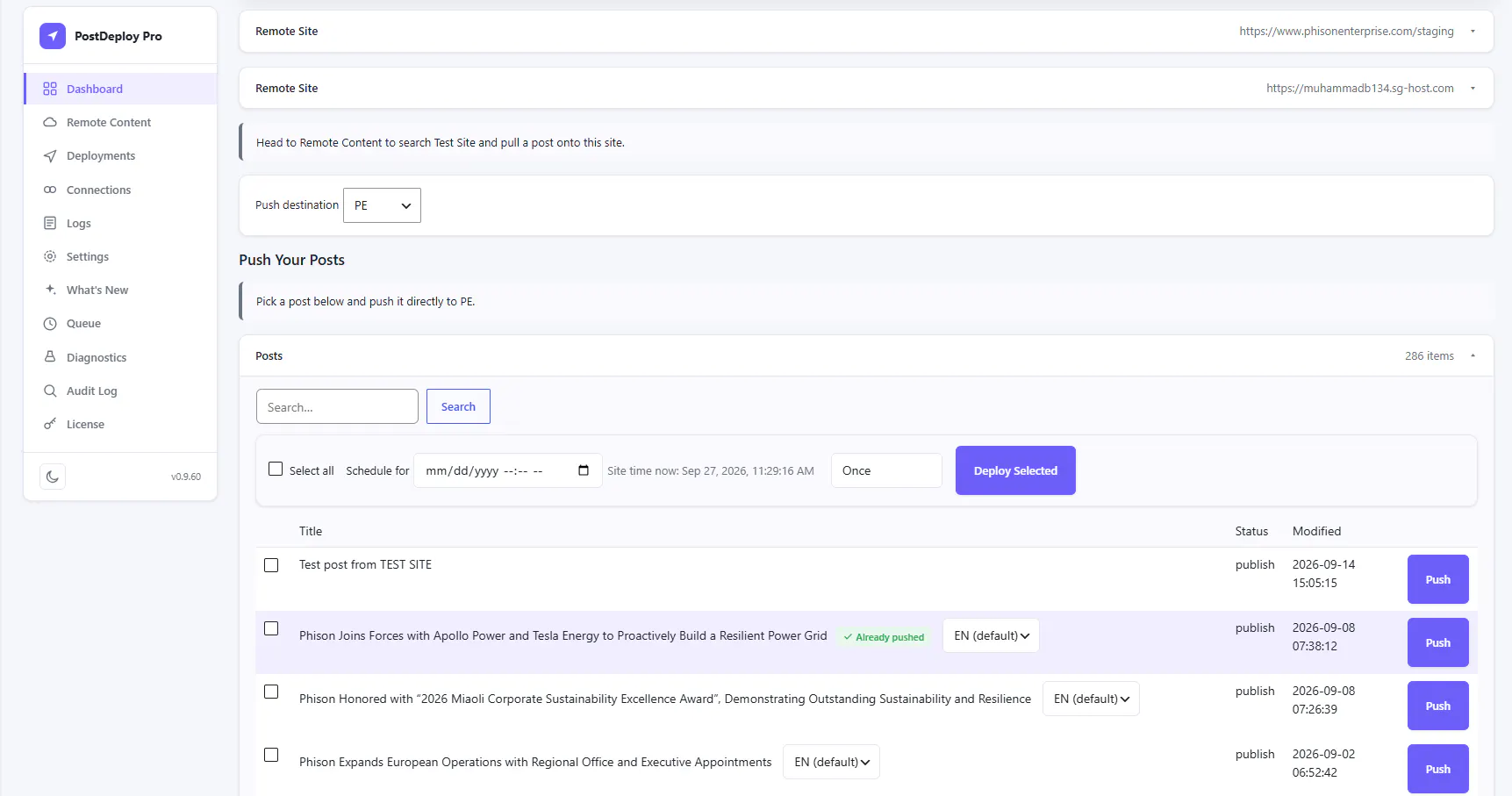Open the Push destination PE dropdown
The image size is (1512, 796).
[382, 205]
